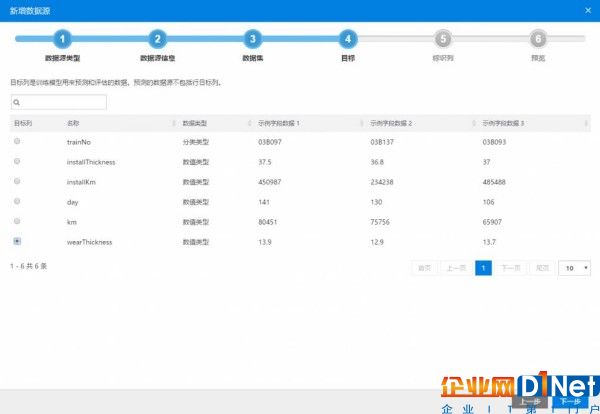Image resolution: width=600 pixels, height=414 pixels.
Task: Click the wearThickness name cell
Action: (90, 242)
